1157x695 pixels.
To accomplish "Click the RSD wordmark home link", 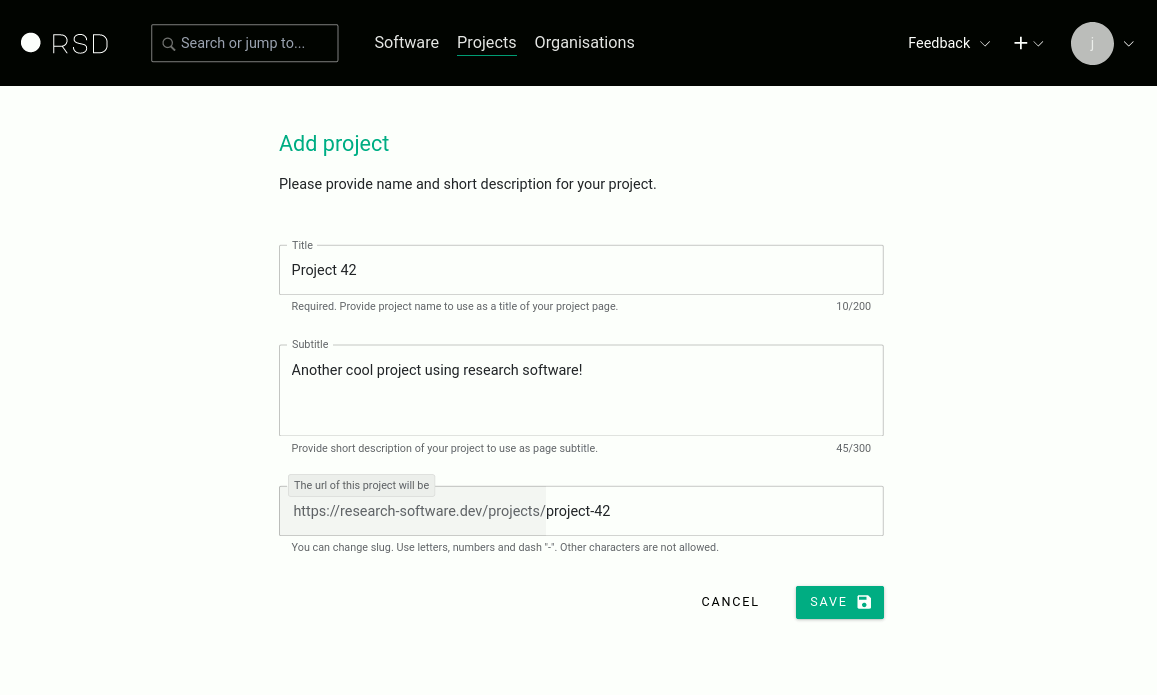I will coord(80,44).
